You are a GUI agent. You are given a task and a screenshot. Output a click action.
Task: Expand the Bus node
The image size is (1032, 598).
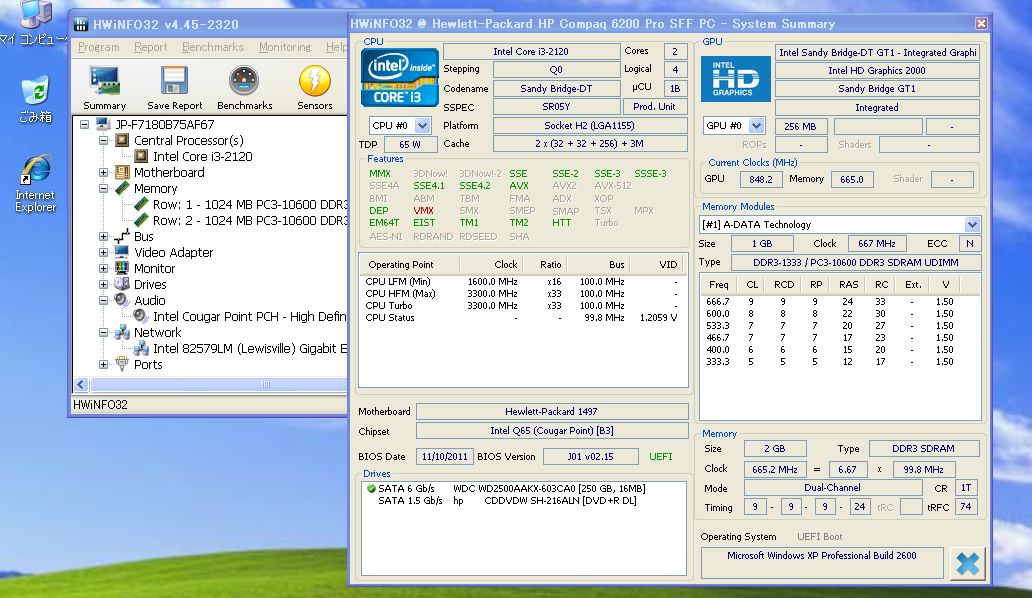(103, 237)
